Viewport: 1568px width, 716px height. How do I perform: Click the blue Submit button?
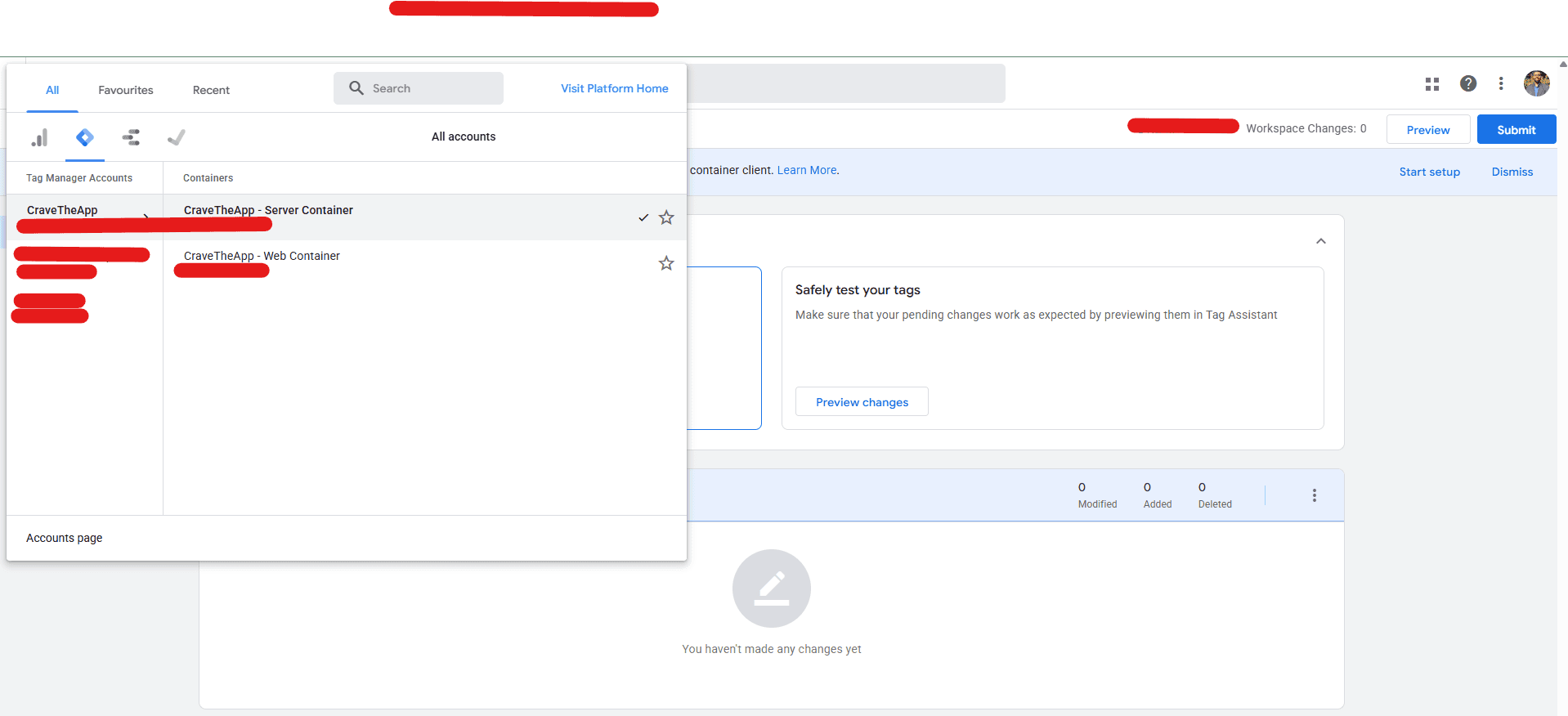pyautogui.click(x=1516, y=130)
